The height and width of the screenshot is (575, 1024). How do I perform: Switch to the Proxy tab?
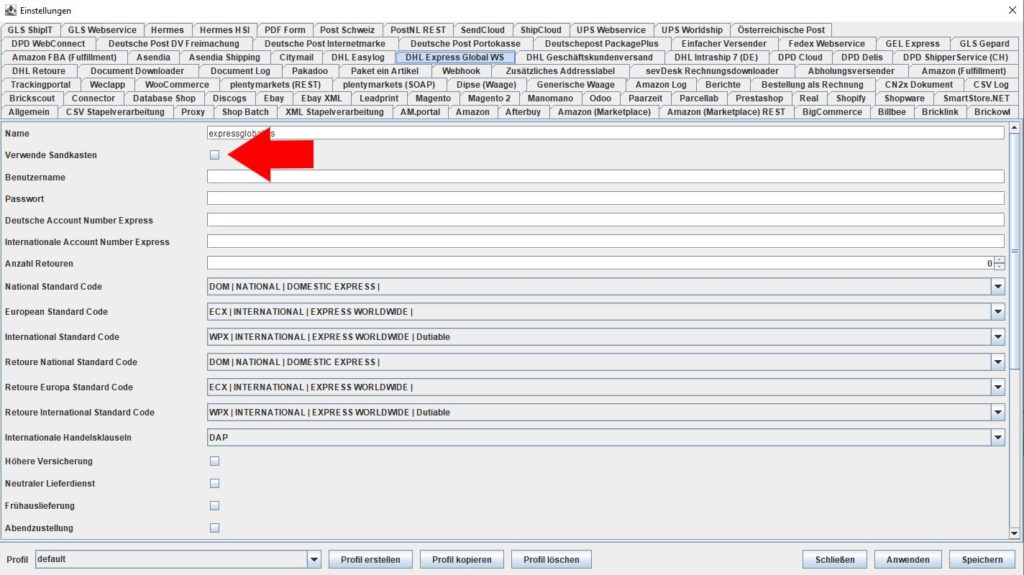coord(193,112)
